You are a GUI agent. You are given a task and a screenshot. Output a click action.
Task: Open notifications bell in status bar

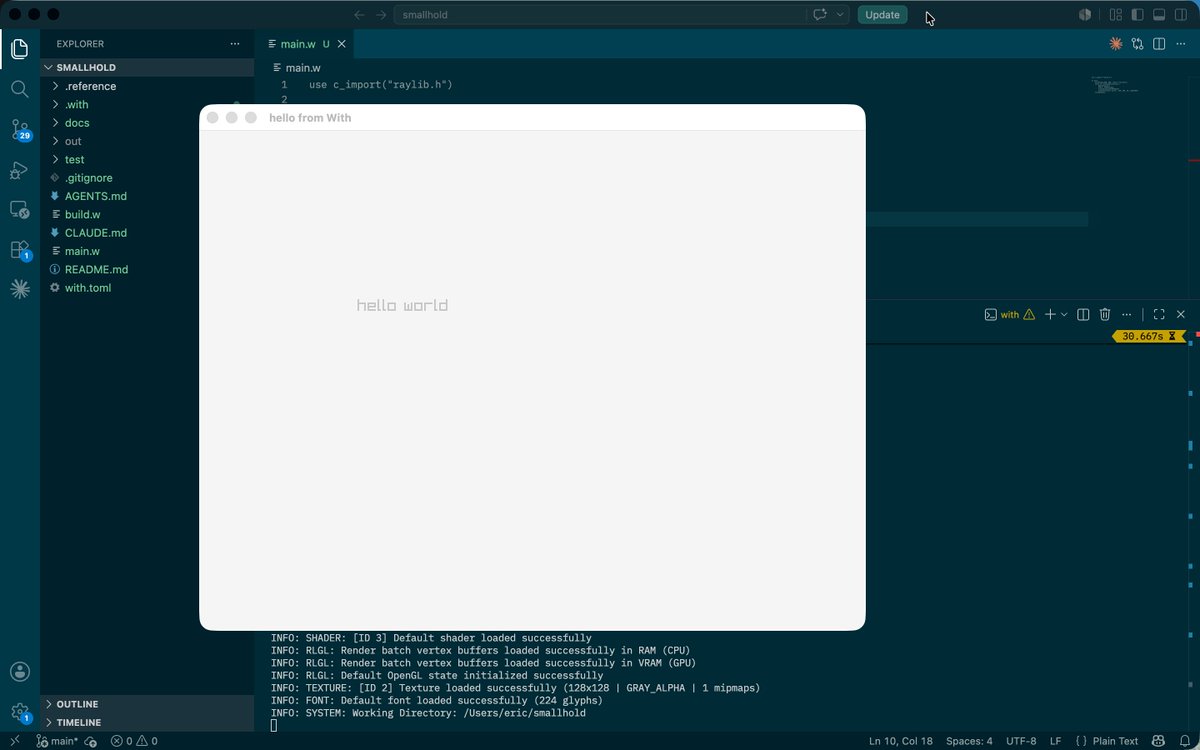1184,741
